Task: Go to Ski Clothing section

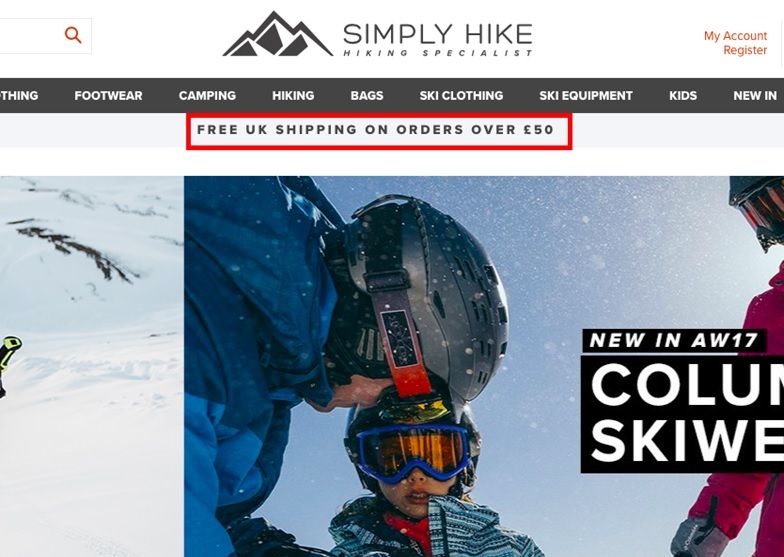Action: [461, 96]
